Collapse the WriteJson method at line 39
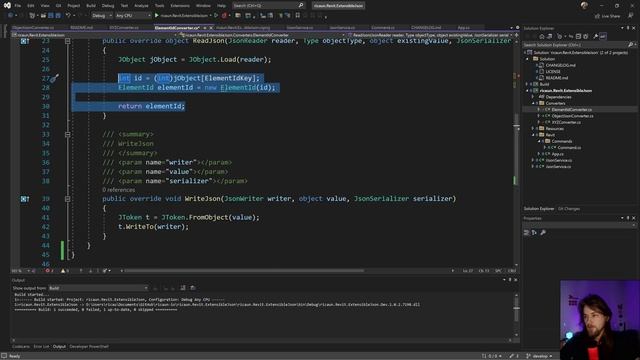Image resolution: width=640 pixels, height=360 pixels. click(x=68, y=199)
